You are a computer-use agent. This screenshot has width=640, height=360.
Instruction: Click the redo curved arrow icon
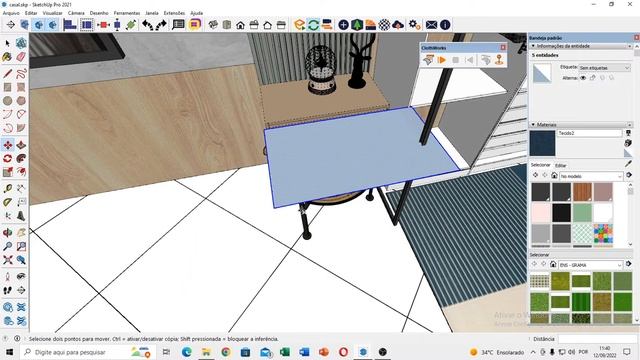point(161,25)
